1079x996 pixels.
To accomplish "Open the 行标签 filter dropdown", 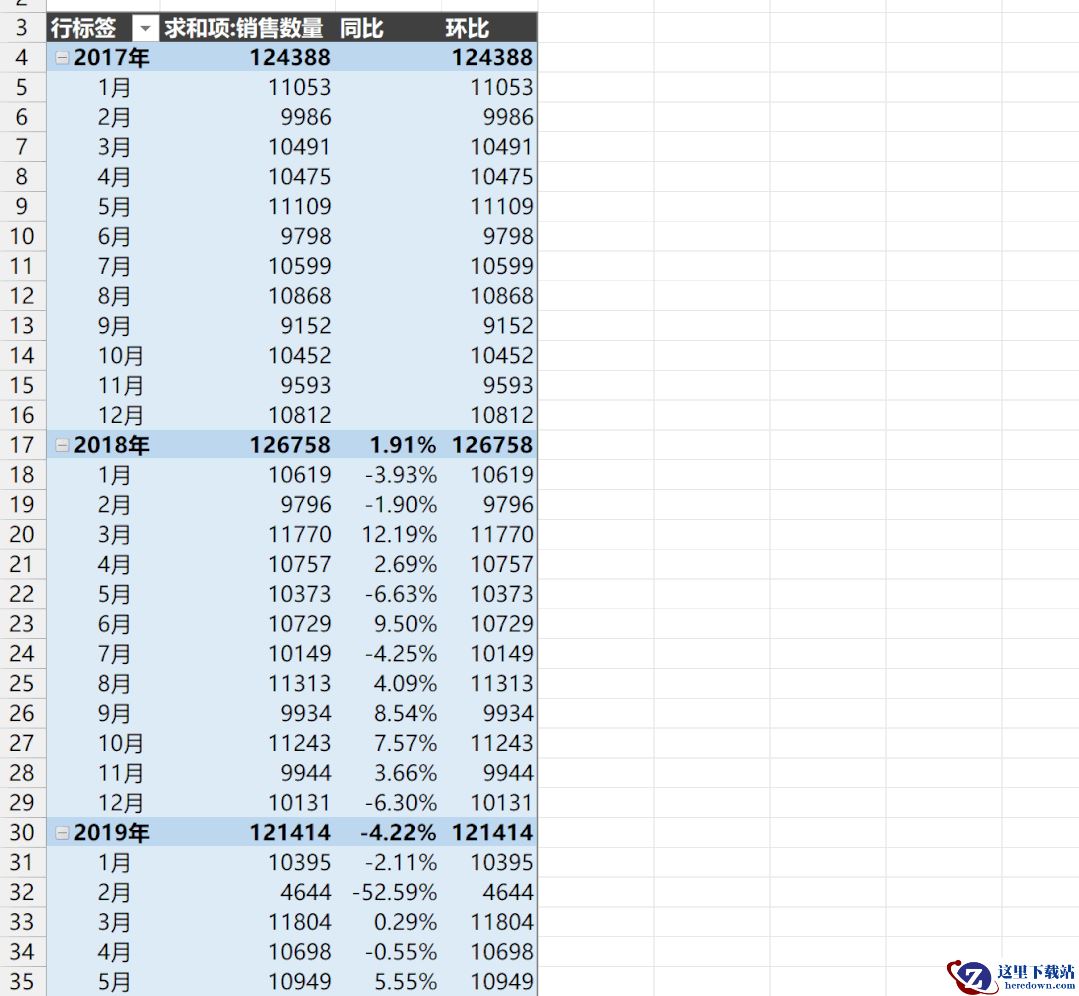I will [x=145, y=29].
